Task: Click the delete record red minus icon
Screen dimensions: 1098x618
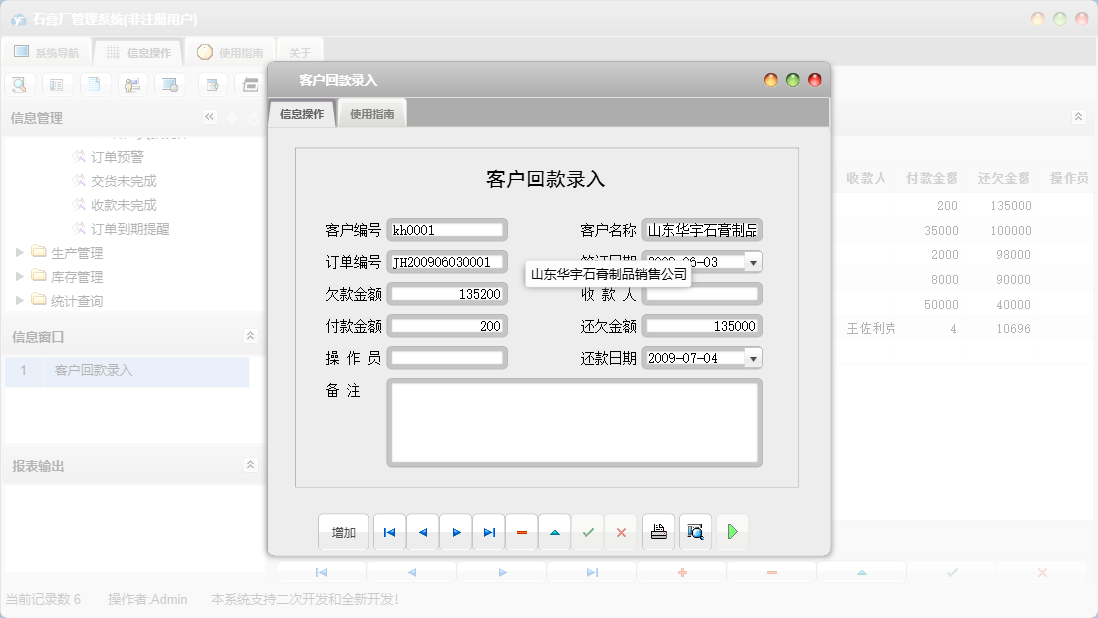Action: point(522,532)
